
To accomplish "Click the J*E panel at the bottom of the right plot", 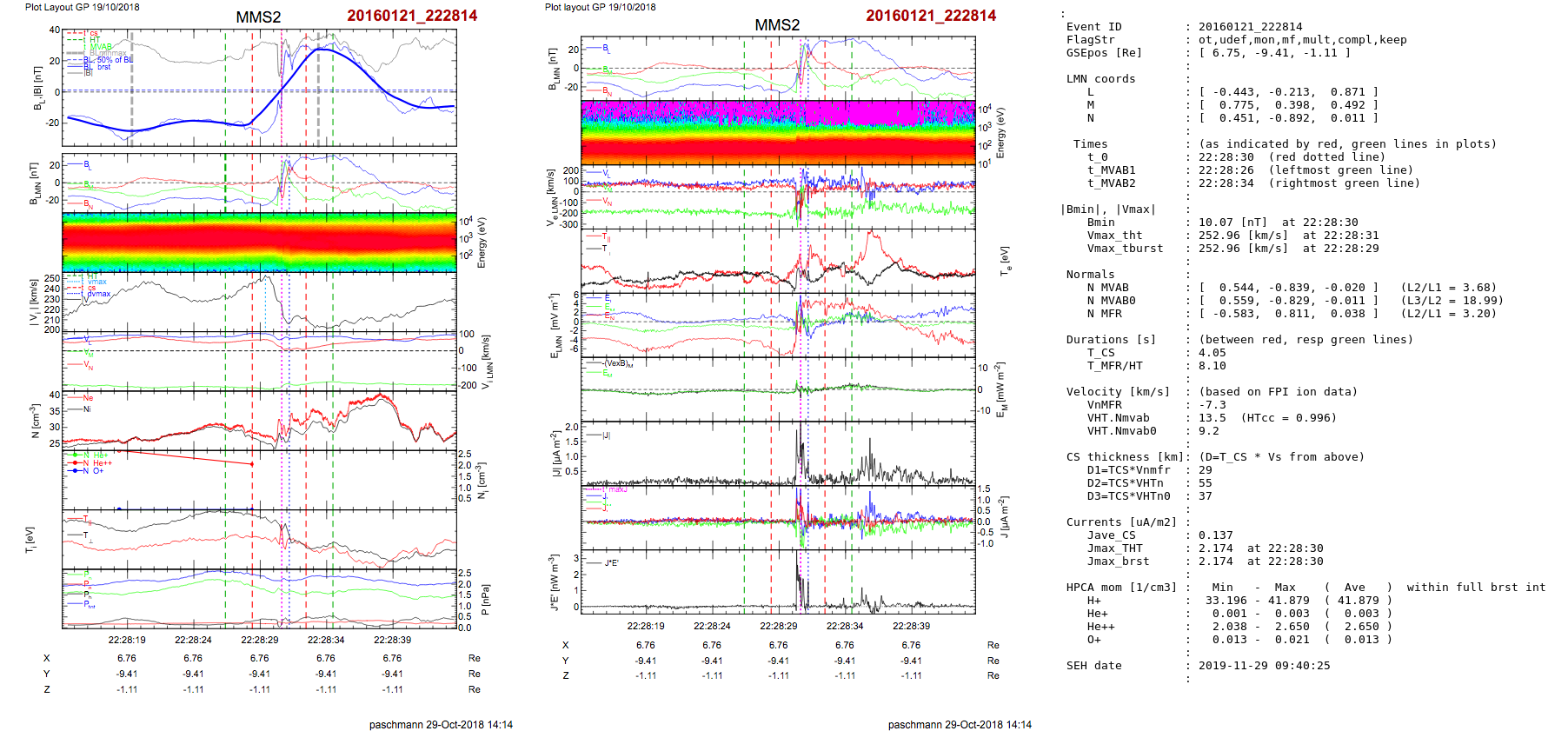I will point(777,582).
